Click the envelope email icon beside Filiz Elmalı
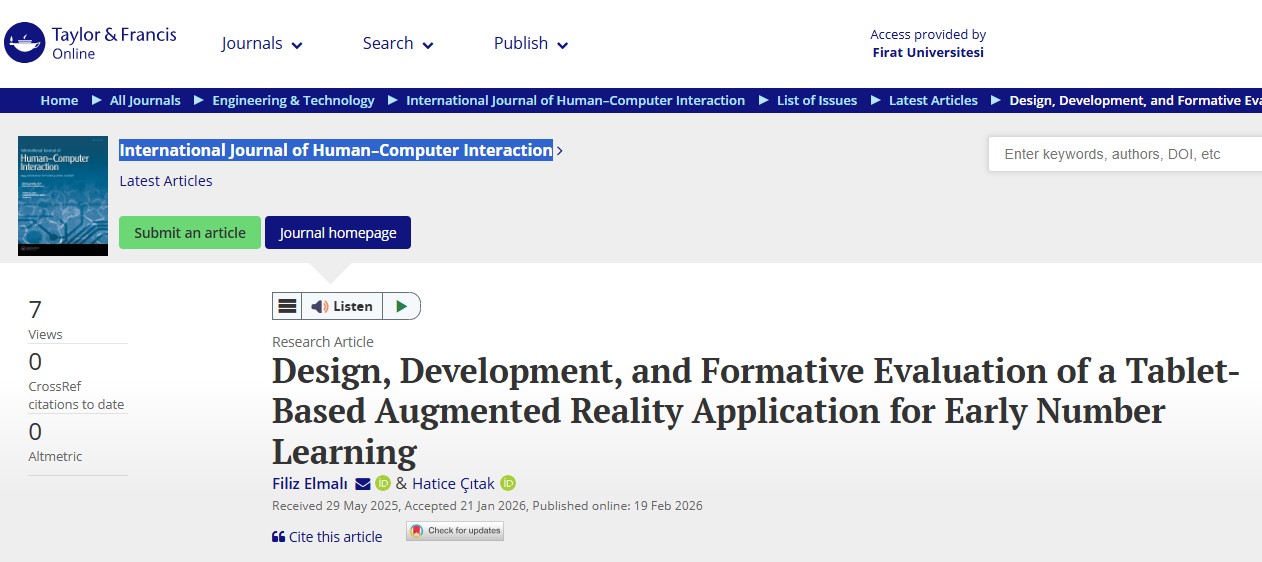Screen dimensions: 1262x562 point(362,484)
